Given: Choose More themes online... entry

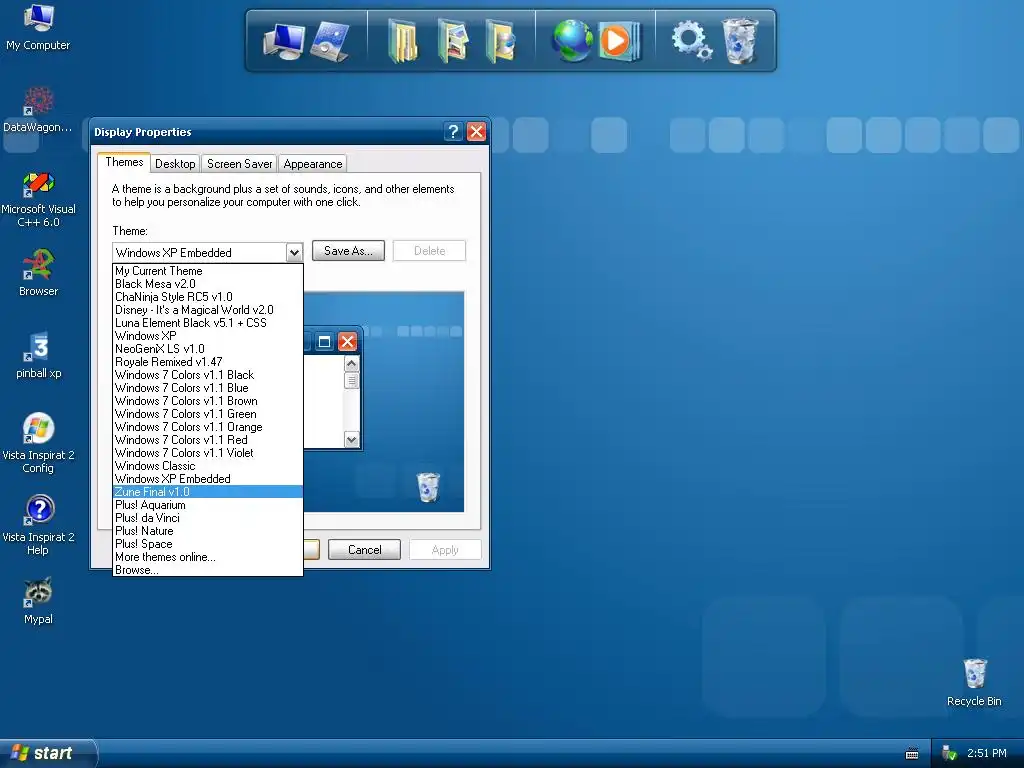Looking at the screenshot, I should click(208, 557).
